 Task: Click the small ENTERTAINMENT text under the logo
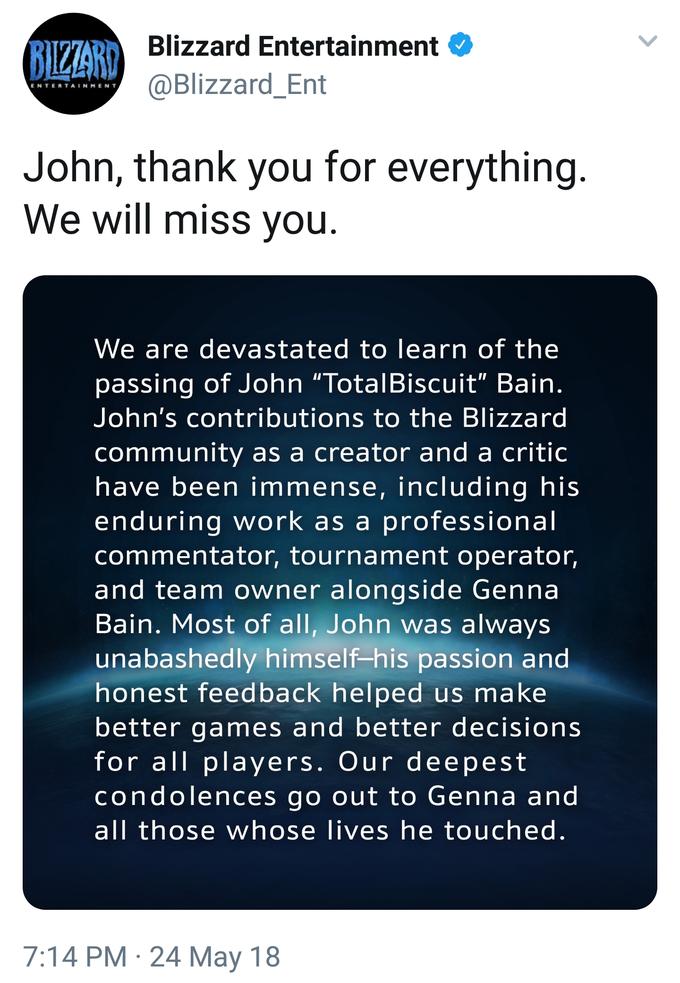pyautogui.click(x=73, y=83)
